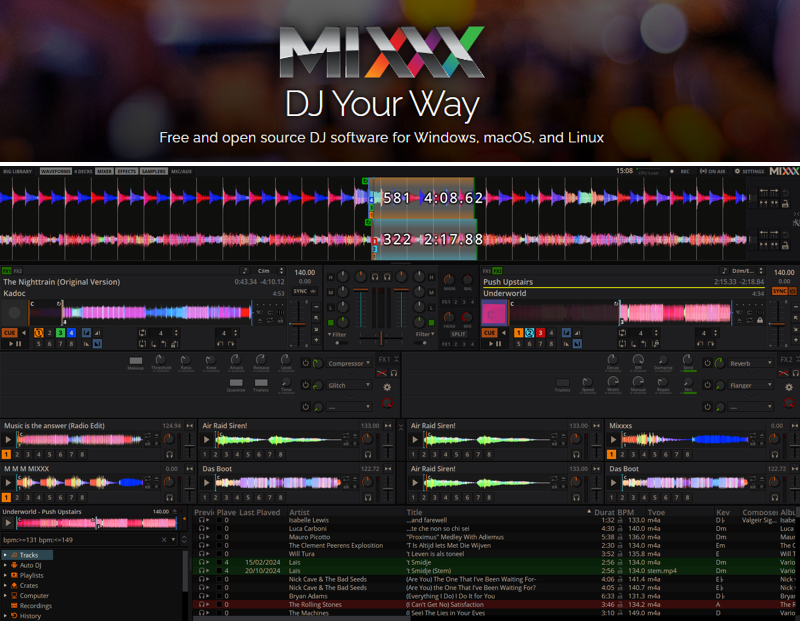The height and width of the screenshot is (621, 800).
Task: Open the Flanger effect dropdown
Action: tap(750, 385)
